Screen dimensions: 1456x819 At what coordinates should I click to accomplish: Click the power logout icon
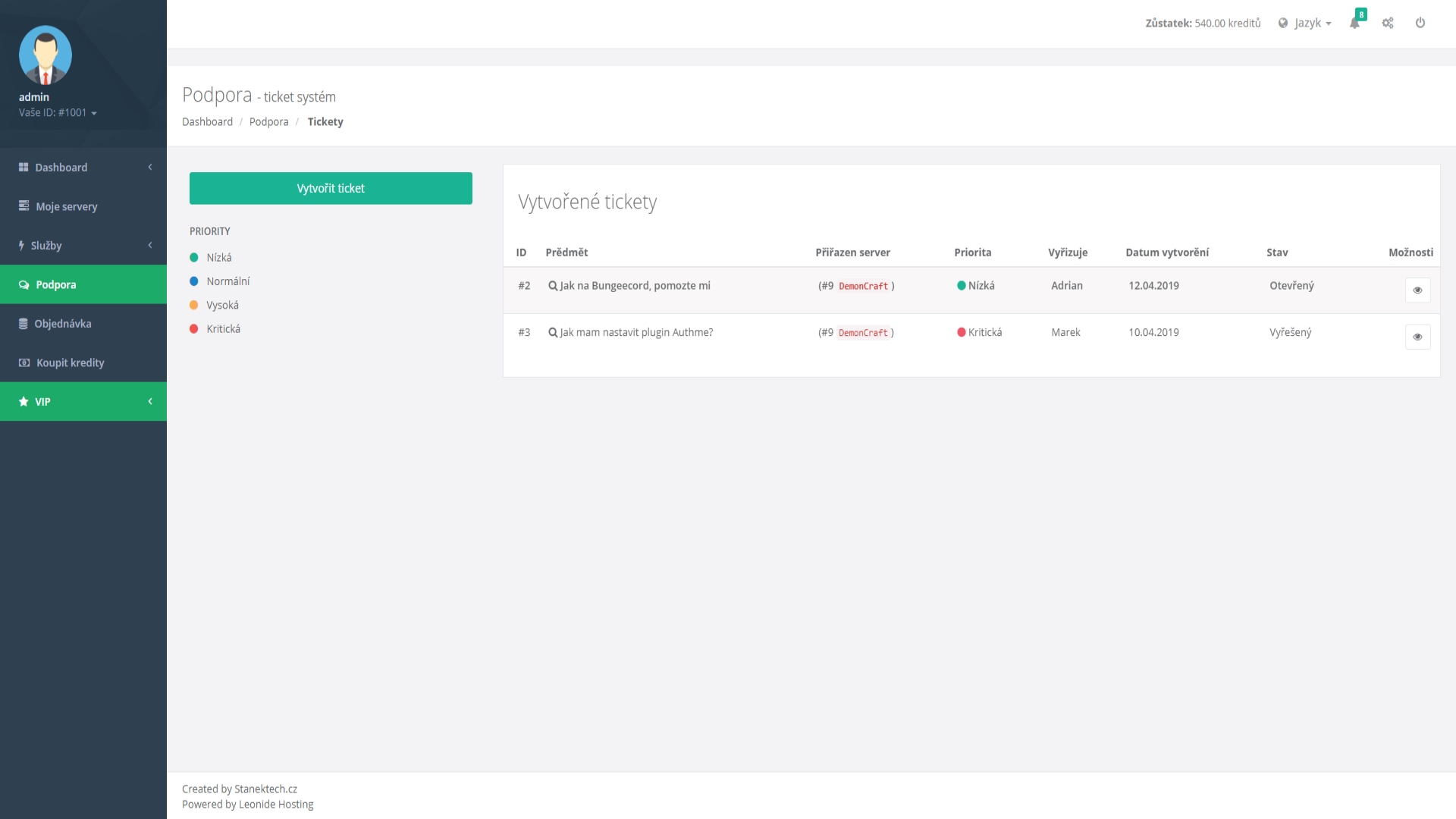tap(1420, 24)
